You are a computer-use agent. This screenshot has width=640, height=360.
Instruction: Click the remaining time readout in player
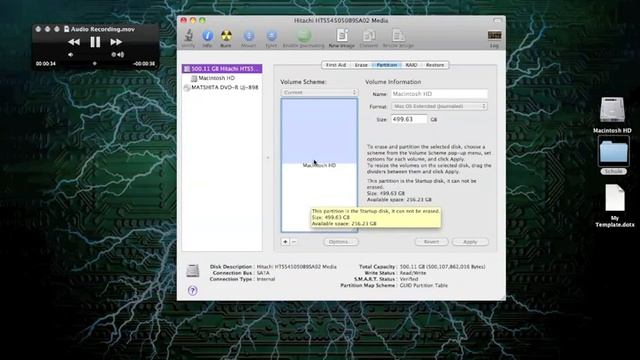click(x=144, y=64)
